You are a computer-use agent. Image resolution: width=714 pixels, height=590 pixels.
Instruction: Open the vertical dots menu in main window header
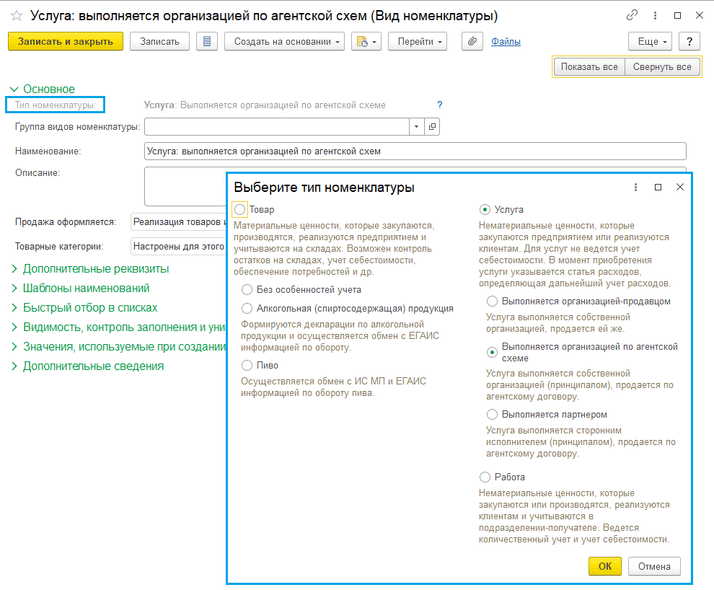[655, 15]
